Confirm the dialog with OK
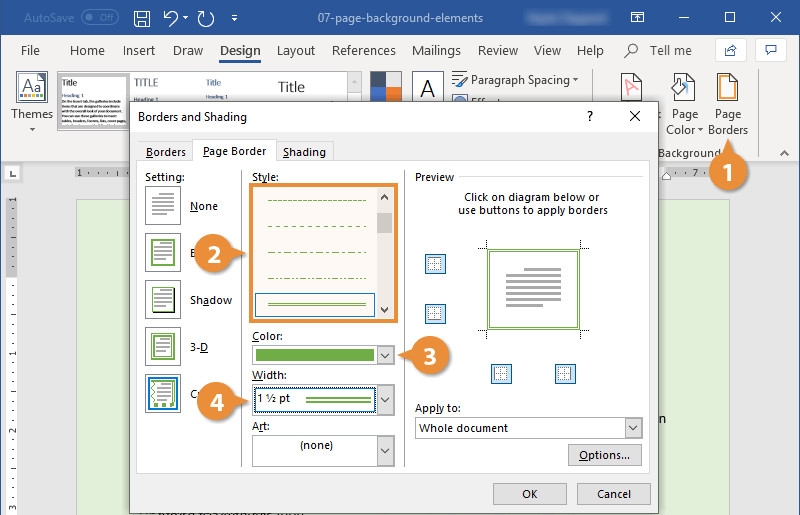 tap(530, 494)
